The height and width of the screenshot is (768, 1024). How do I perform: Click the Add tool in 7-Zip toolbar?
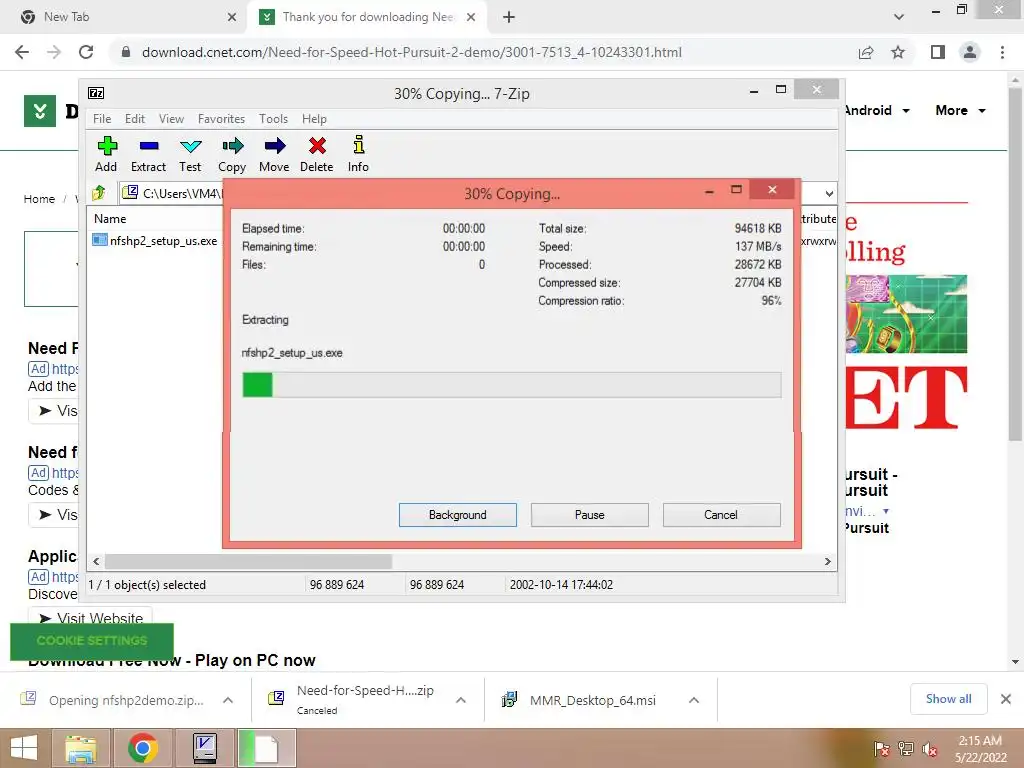tap(106, 154)
